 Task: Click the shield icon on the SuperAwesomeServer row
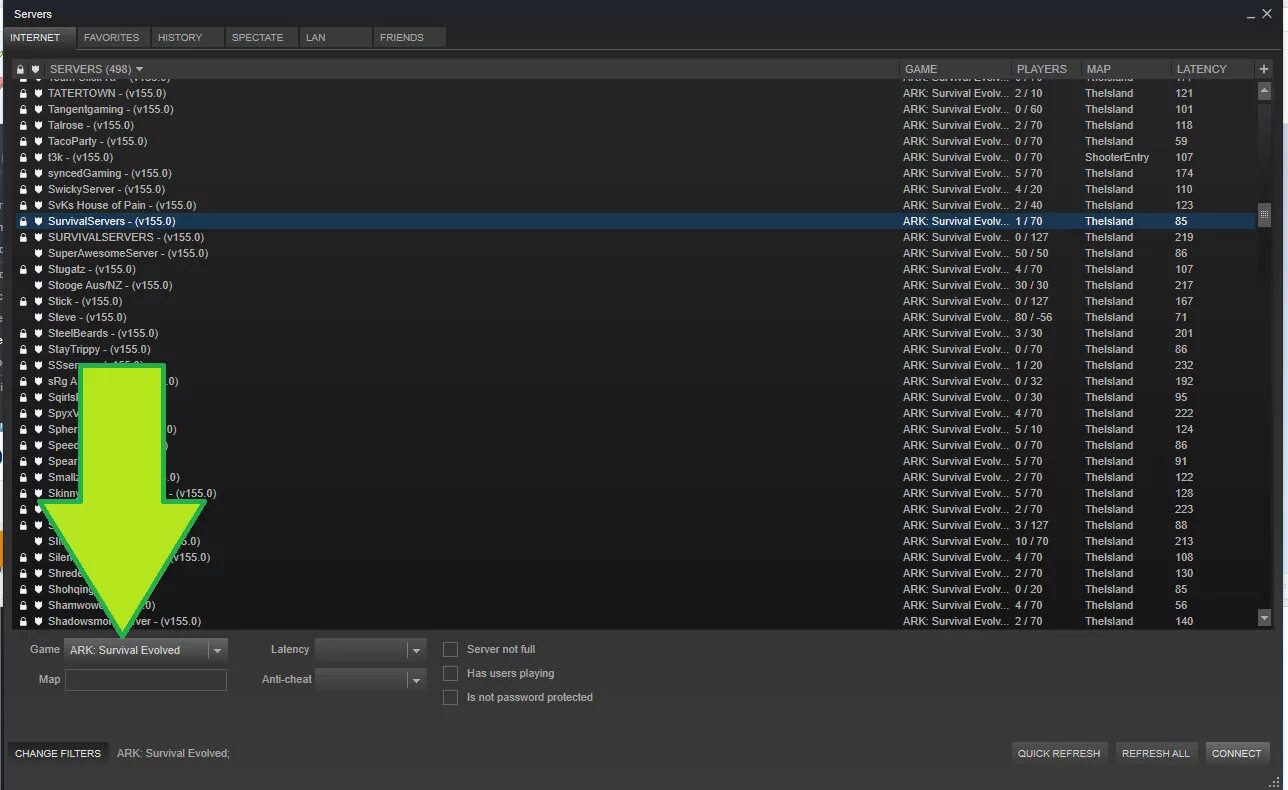tap(37, 253)
